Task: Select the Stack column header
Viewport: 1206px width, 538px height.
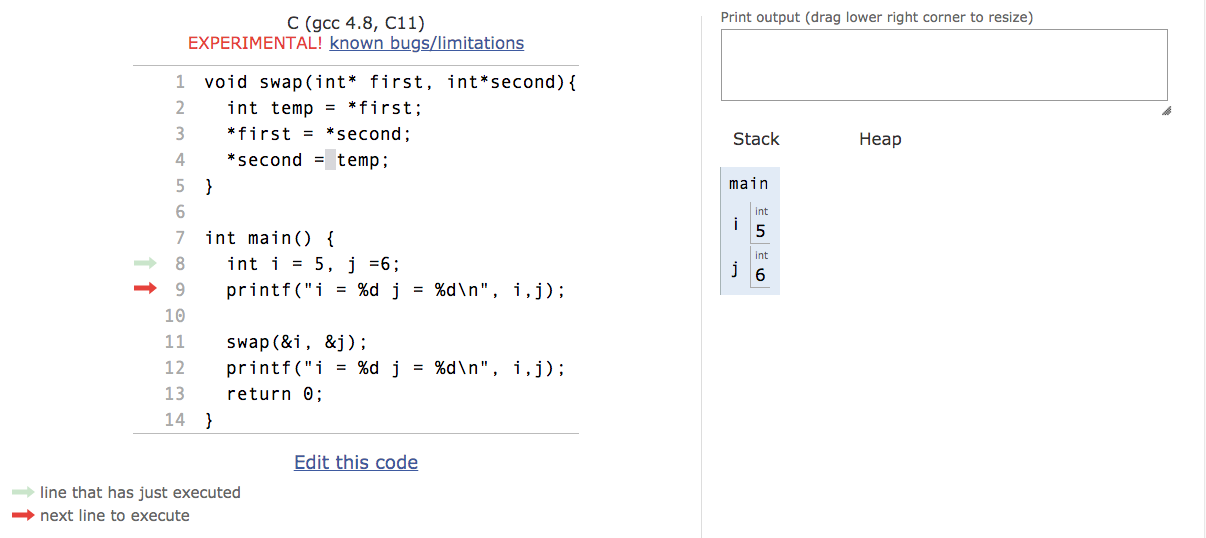Action: (756, 139)
